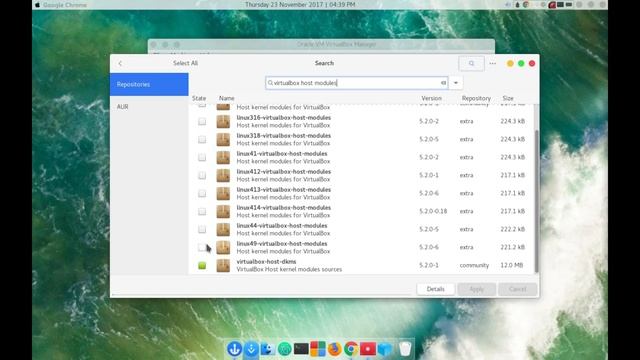The width and height of the screenshot is (640, 360).
Task: Open the Finder-style file manager dock icon
Action: pyautogui.click(x=268, y=349)
